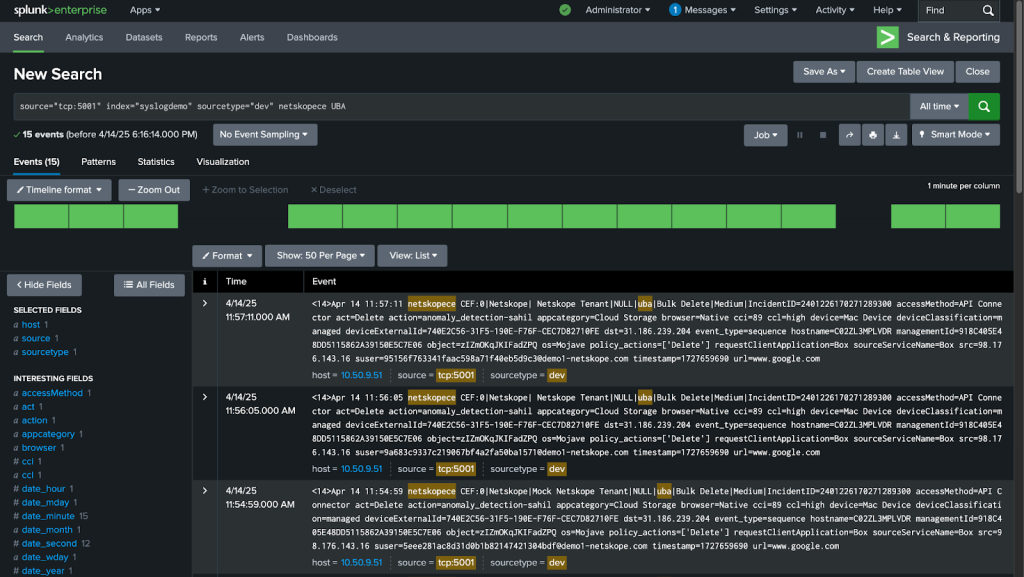The image size is (1024, 577).
Task: Open the Job dropdown
Action: point(765,135)
